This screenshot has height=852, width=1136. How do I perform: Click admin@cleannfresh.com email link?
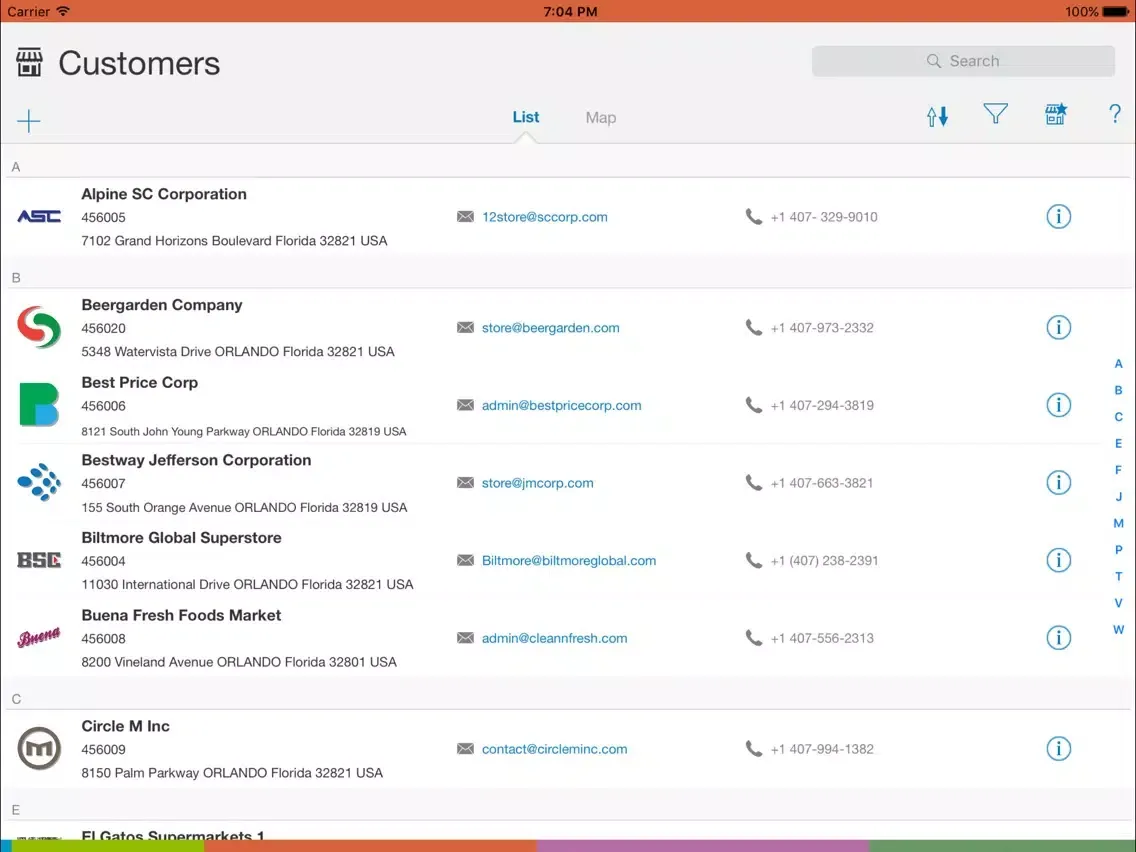(x=554, y=638)
